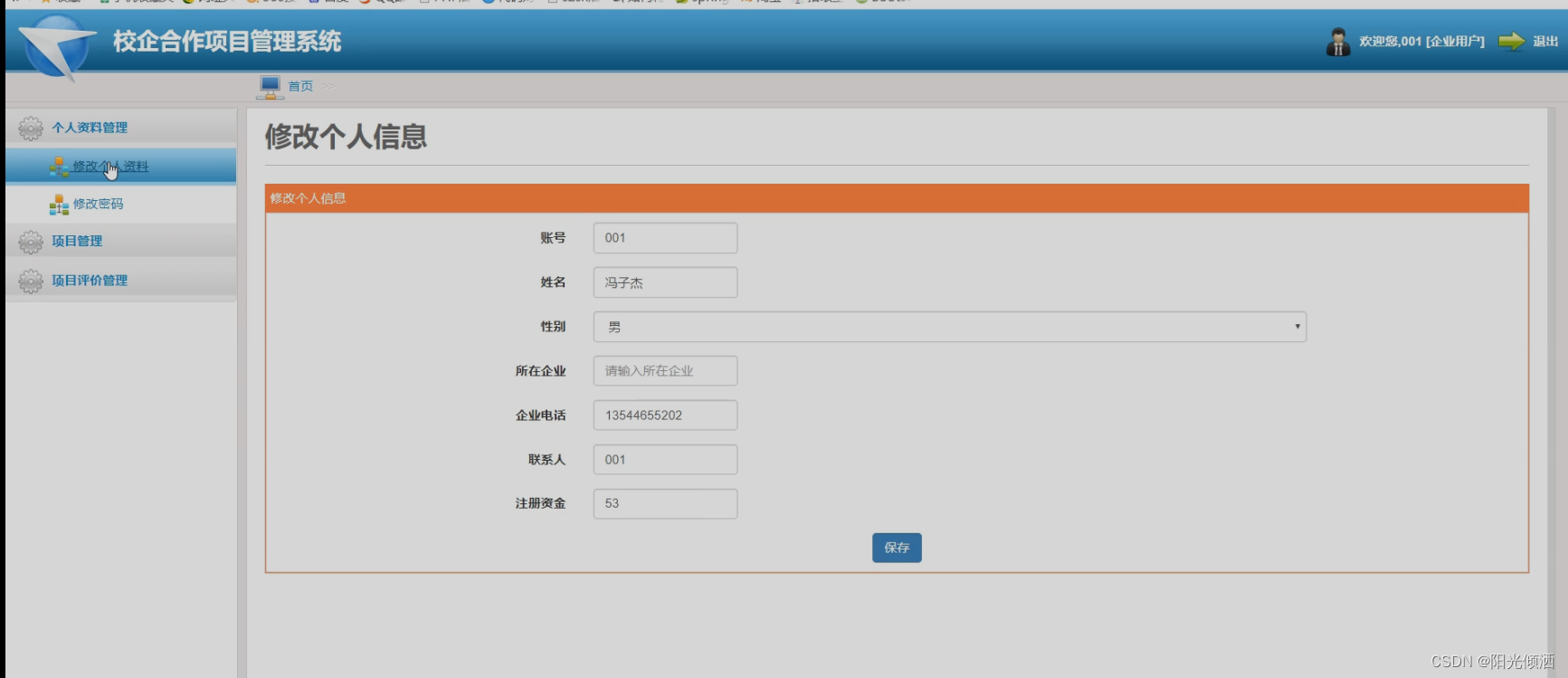
Task: Expand the 项目管理 menu section
Action: point(120,241)
